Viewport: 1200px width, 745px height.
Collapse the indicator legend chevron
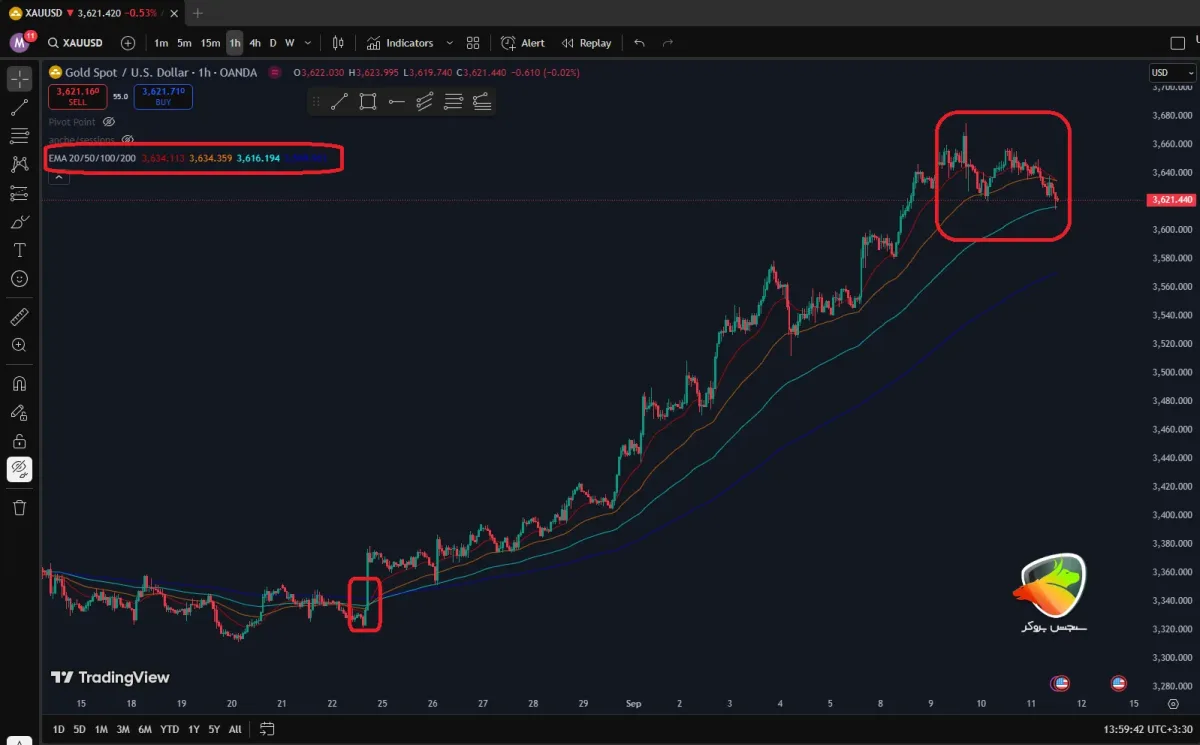click(x=58, y=177)
